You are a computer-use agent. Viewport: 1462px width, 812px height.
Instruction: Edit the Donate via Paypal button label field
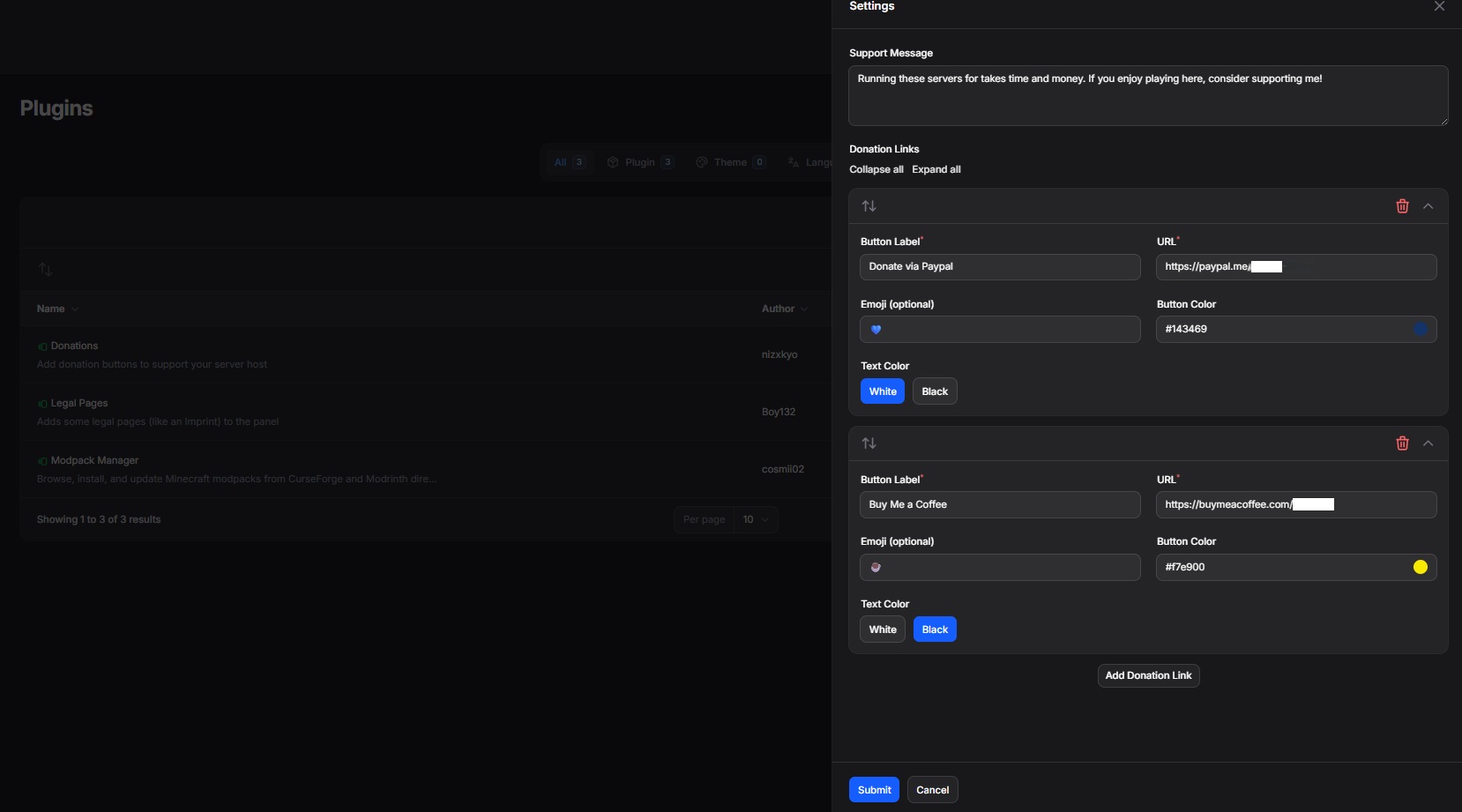click(x=1000, y=267)
